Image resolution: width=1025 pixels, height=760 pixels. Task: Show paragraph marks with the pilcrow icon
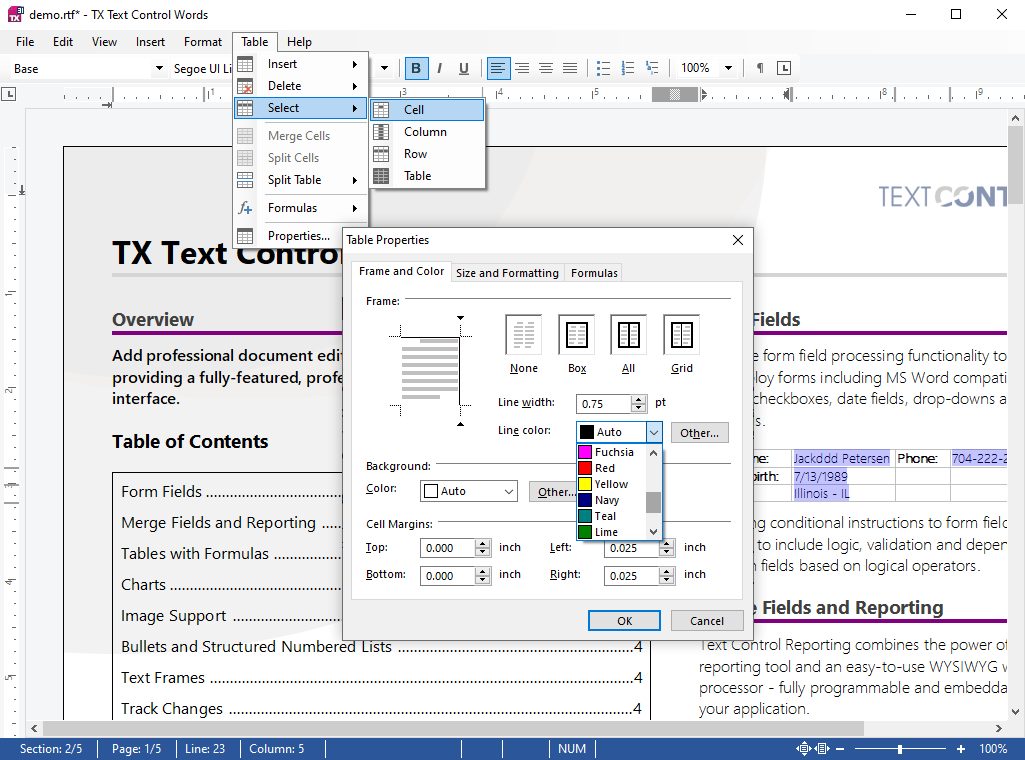(761, 68)
